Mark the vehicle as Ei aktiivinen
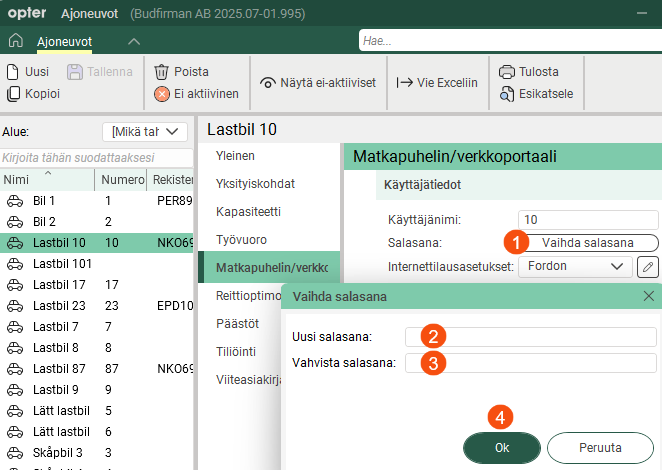The width and height of the screenshot is (662, 470). coord(196,94)
